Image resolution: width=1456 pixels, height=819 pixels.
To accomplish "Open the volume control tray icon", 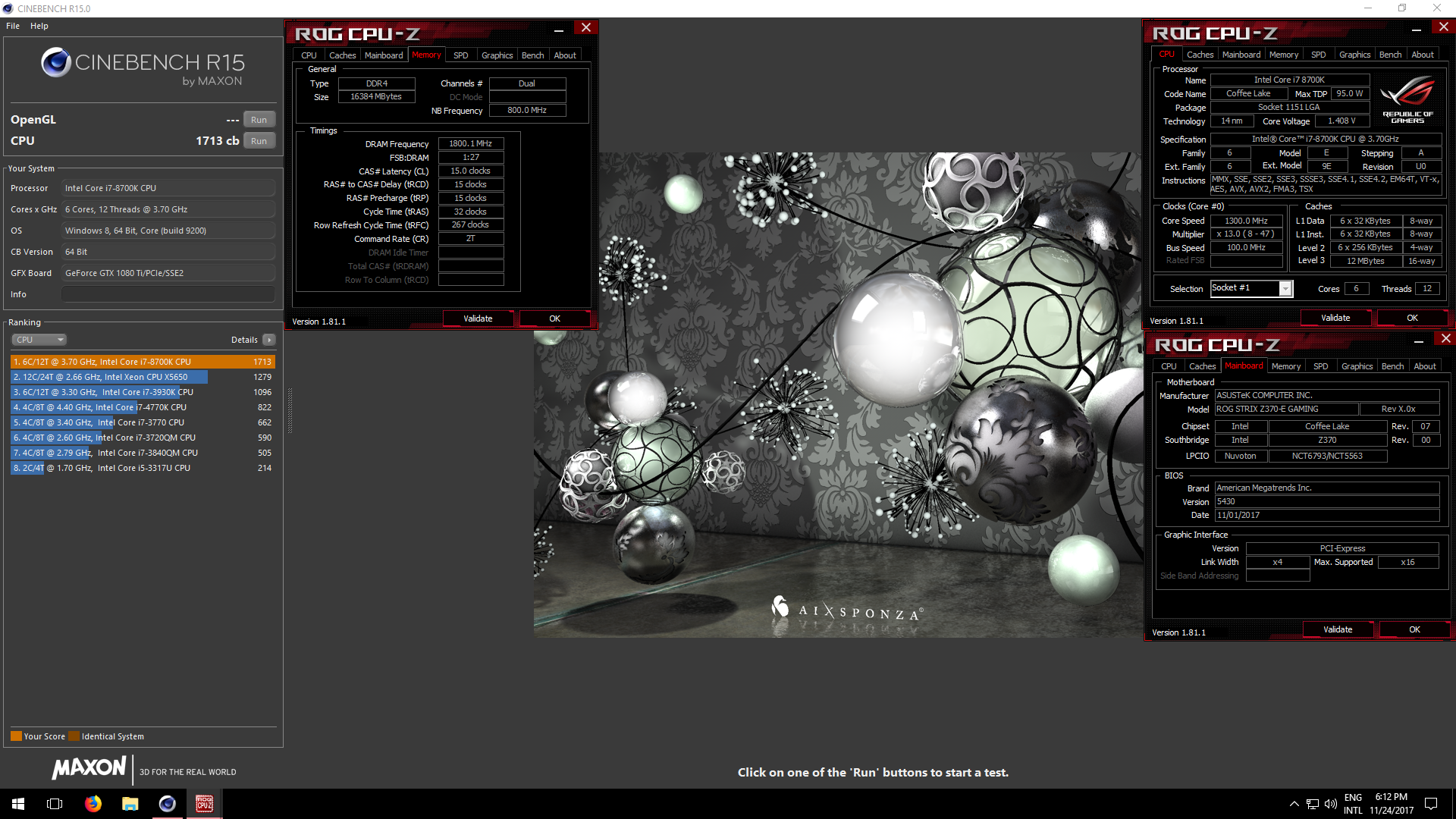I will (1330, 804).
